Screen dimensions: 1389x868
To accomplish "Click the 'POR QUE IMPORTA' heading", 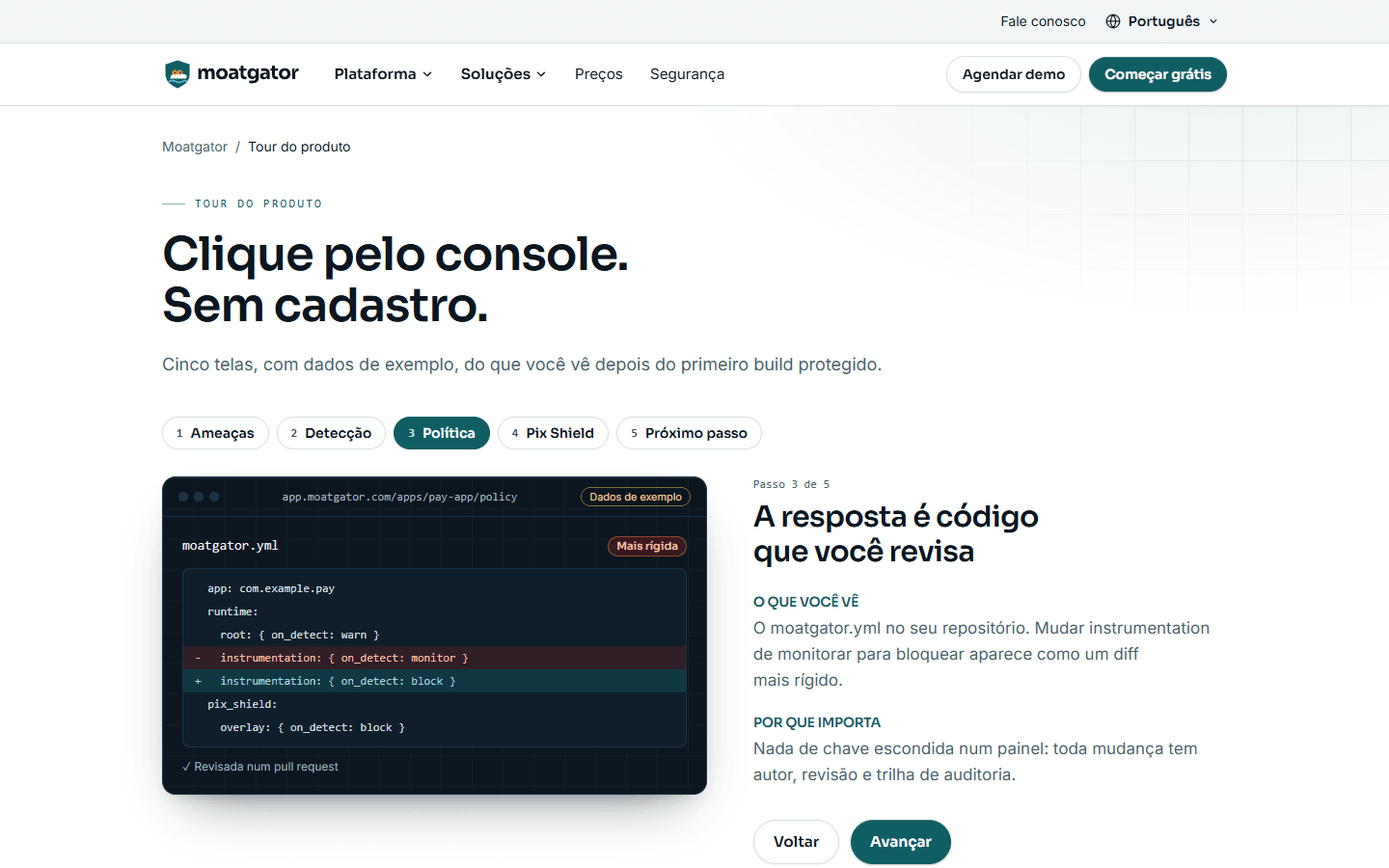I will 817,722.
